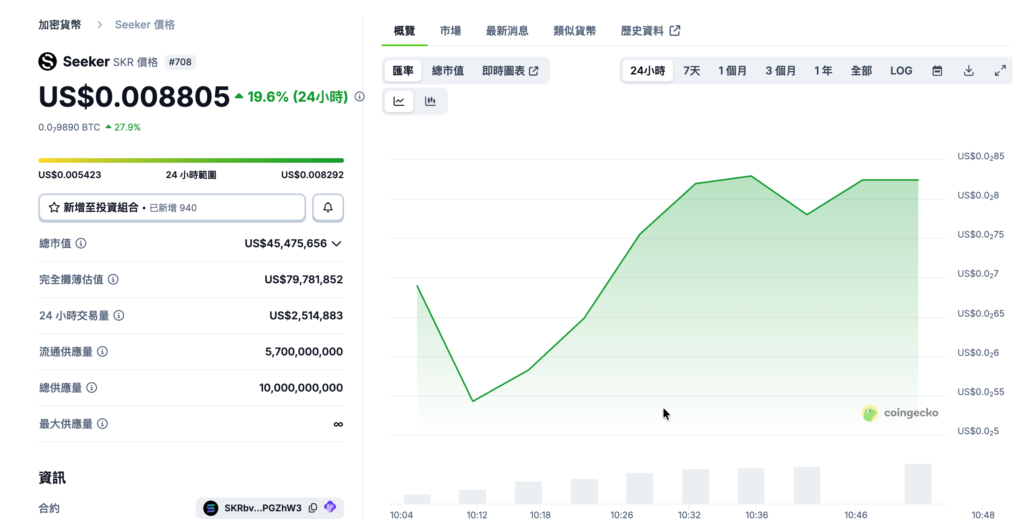Show info for 最大供應量
The height and width of the screenshot is (519, 1024).
coord(103,424)
